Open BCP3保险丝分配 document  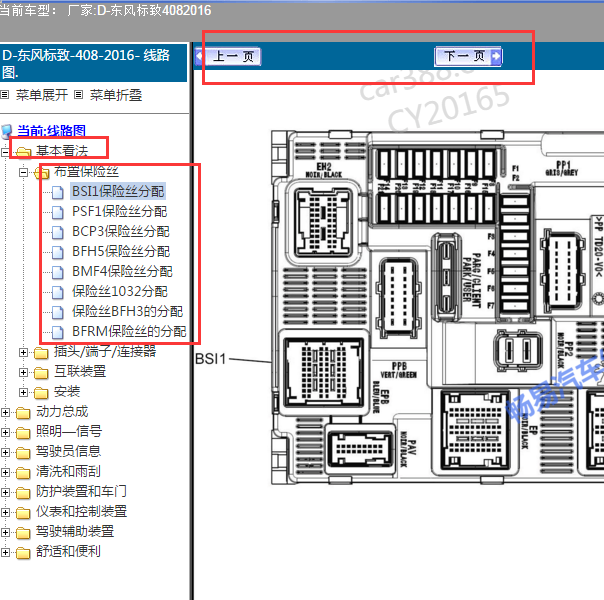click(x=121, y=231)
